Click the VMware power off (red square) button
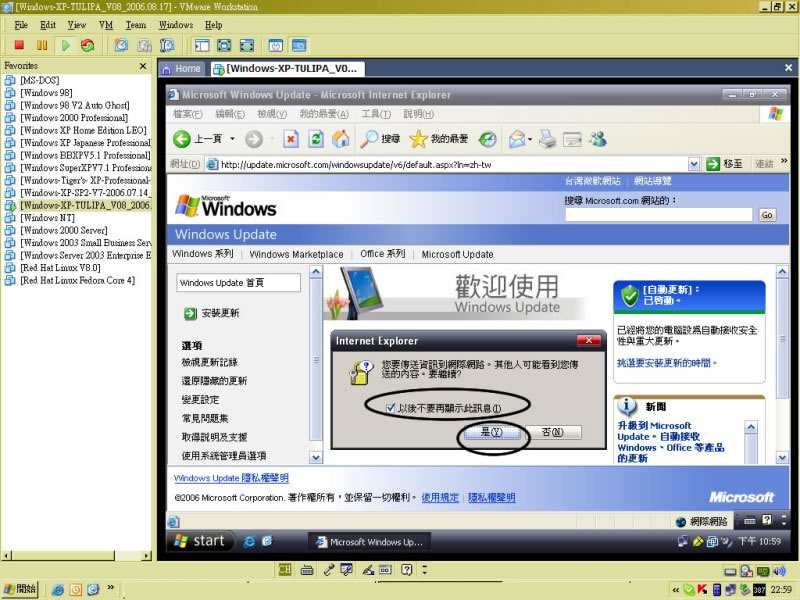Screen dimensions: 800x600 [x=19, y=45]
